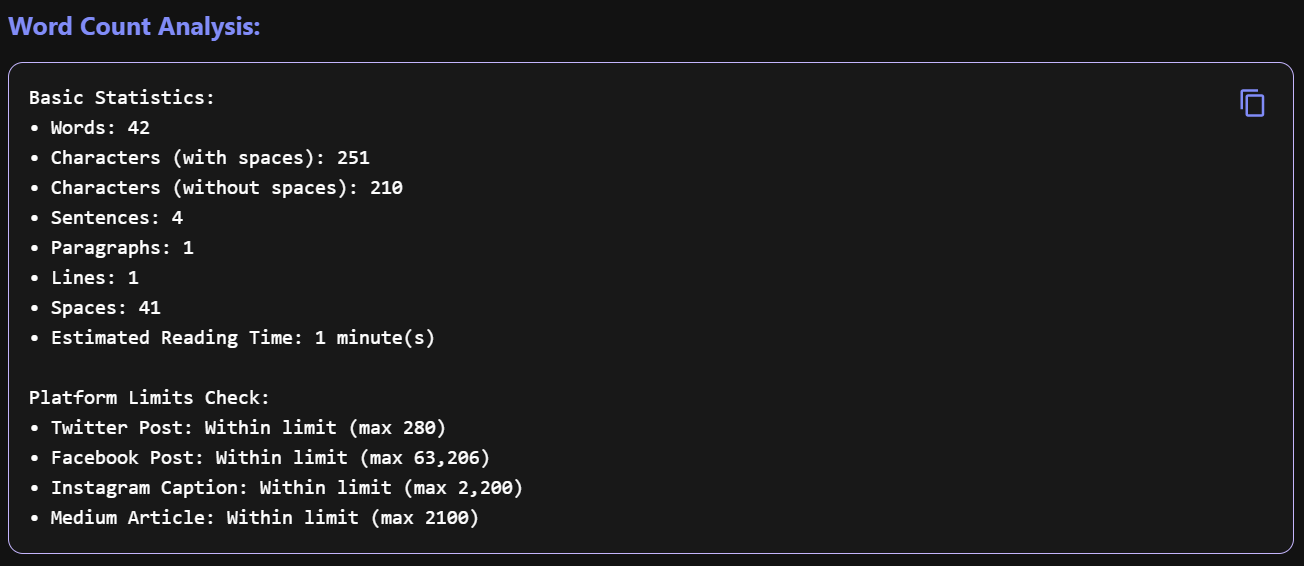The width and height of the screenshot is (1304, 566).
Task: Click the Paragraphs: 1 entry
Action: point(112,248)
